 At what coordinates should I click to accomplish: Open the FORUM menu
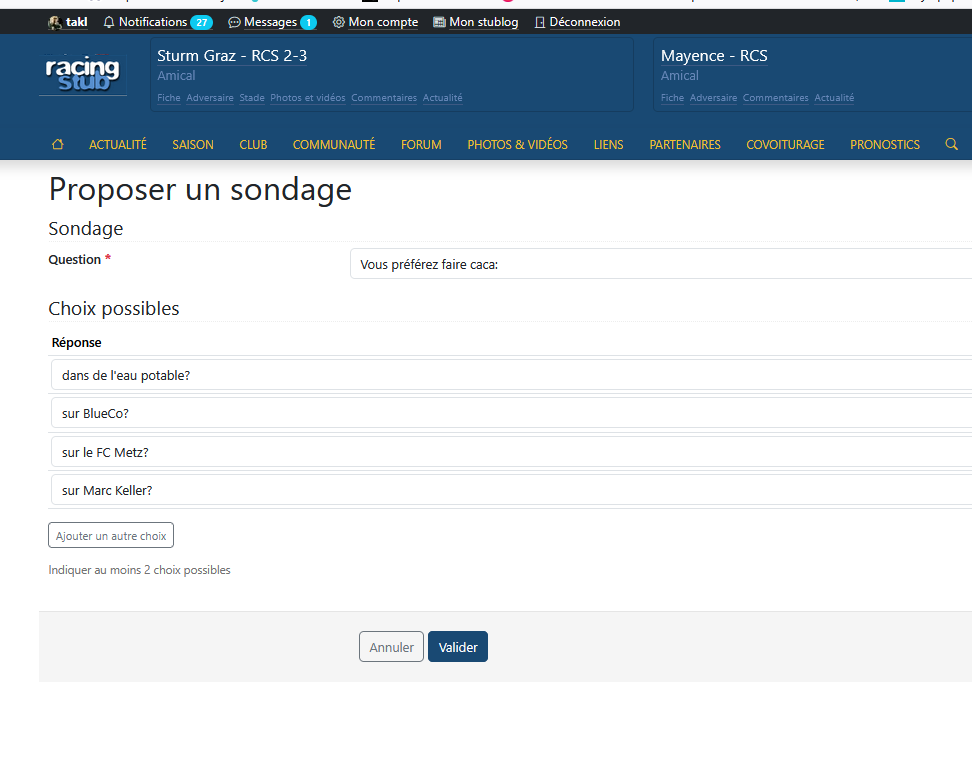[421, 144]
